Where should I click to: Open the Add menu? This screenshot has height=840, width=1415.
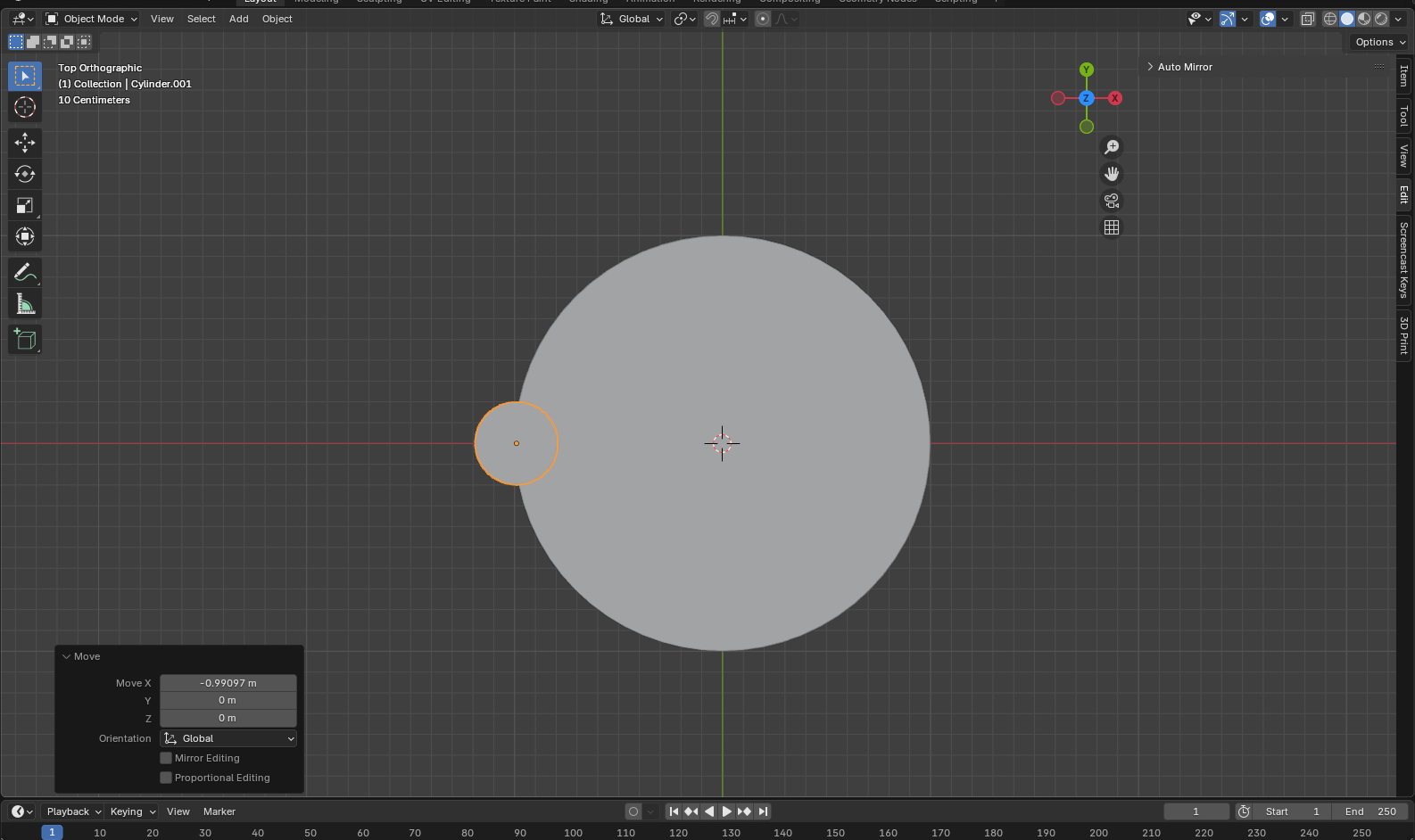point(239,19)
